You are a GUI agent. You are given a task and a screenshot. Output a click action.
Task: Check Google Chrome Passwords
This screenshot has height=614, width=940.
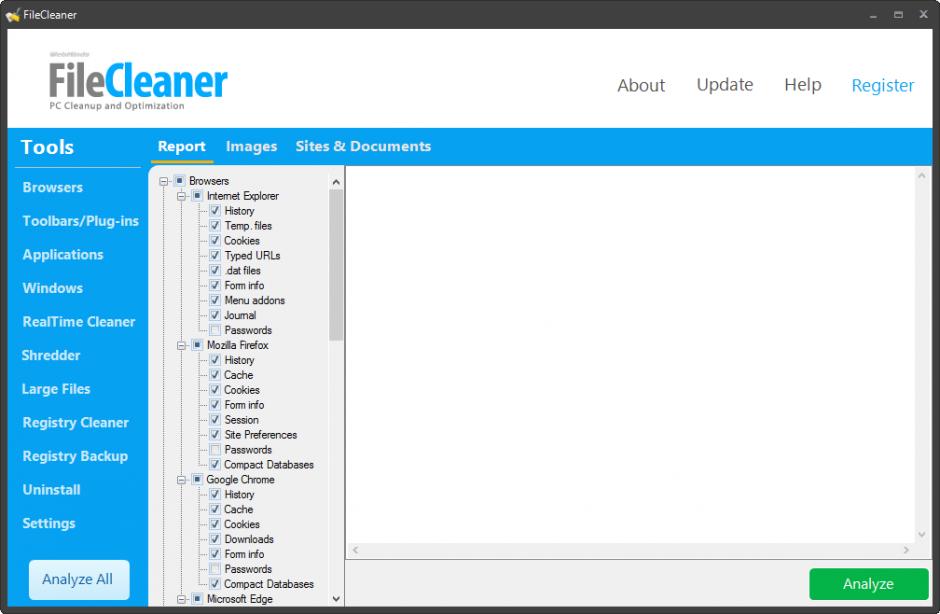pyautogui.click(x=215, y=569)
